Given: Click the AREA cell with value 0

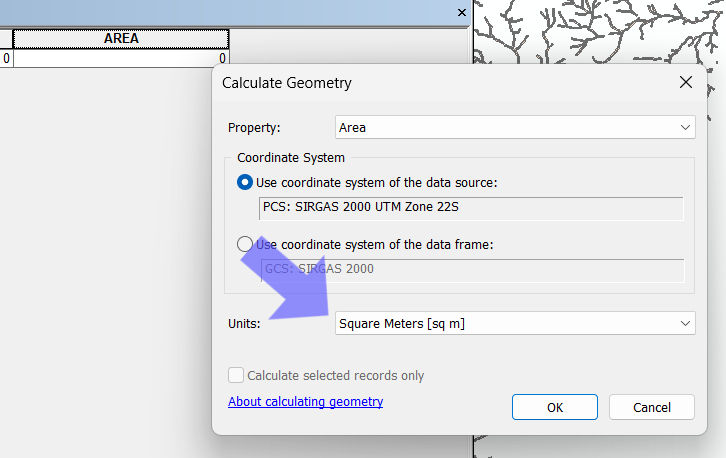Looking at the screenshot, I should [x=120, y=59].
